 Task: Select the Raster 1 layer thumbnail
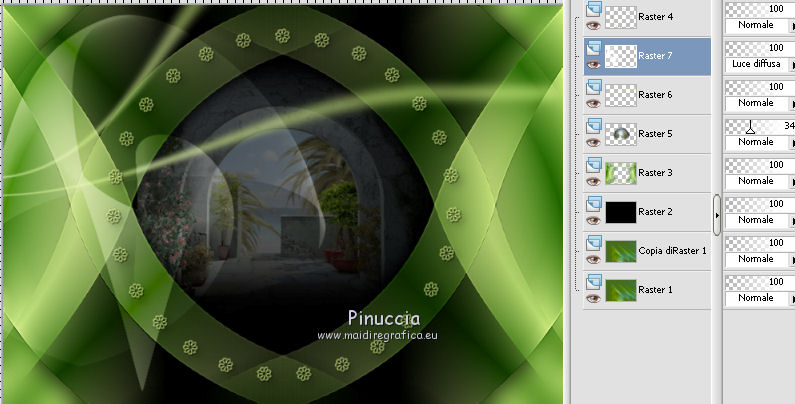pos(621,290)
